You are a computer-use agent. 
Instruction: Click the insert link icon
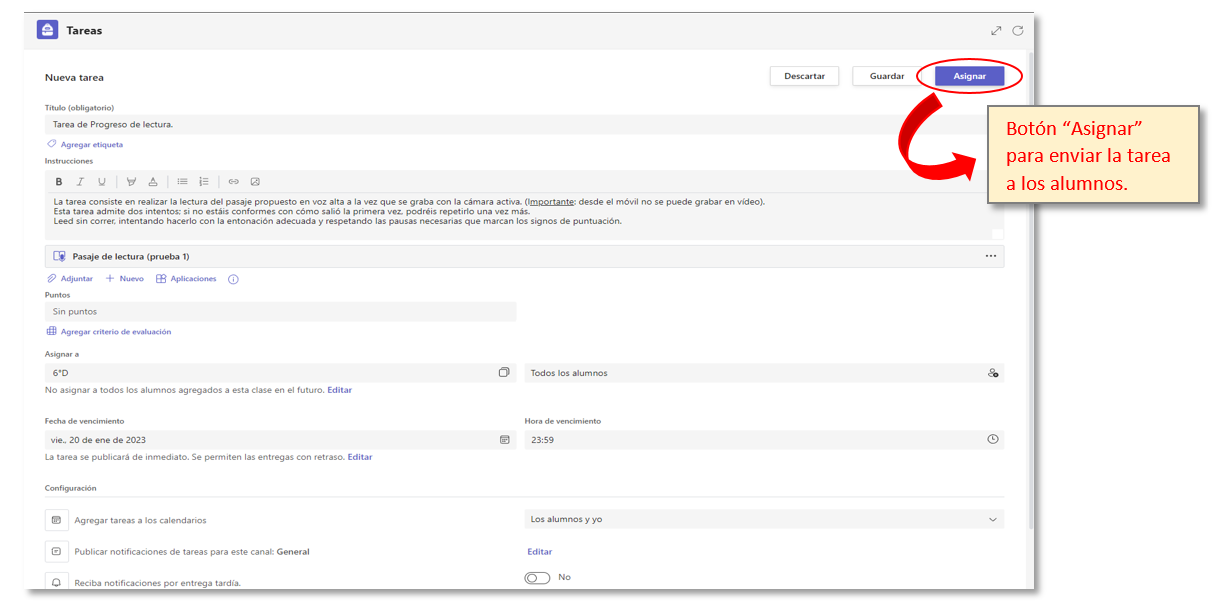coord(233,182)
